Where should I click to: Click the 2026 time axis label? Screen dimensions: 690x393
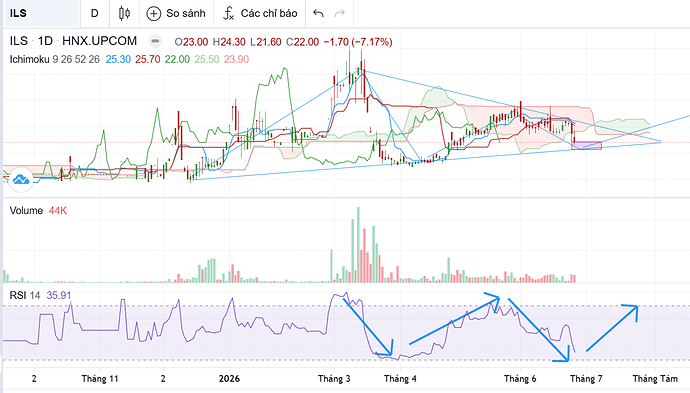coord(229,378)
